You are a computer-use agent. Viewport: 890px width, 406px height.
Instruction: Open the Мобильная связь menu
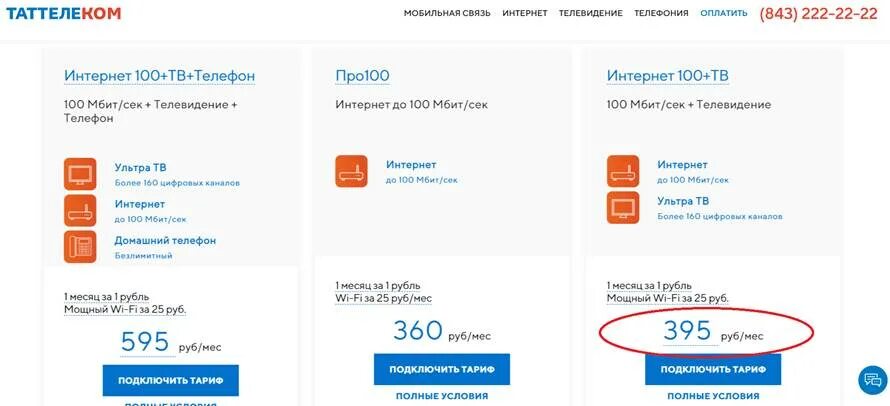447,13
